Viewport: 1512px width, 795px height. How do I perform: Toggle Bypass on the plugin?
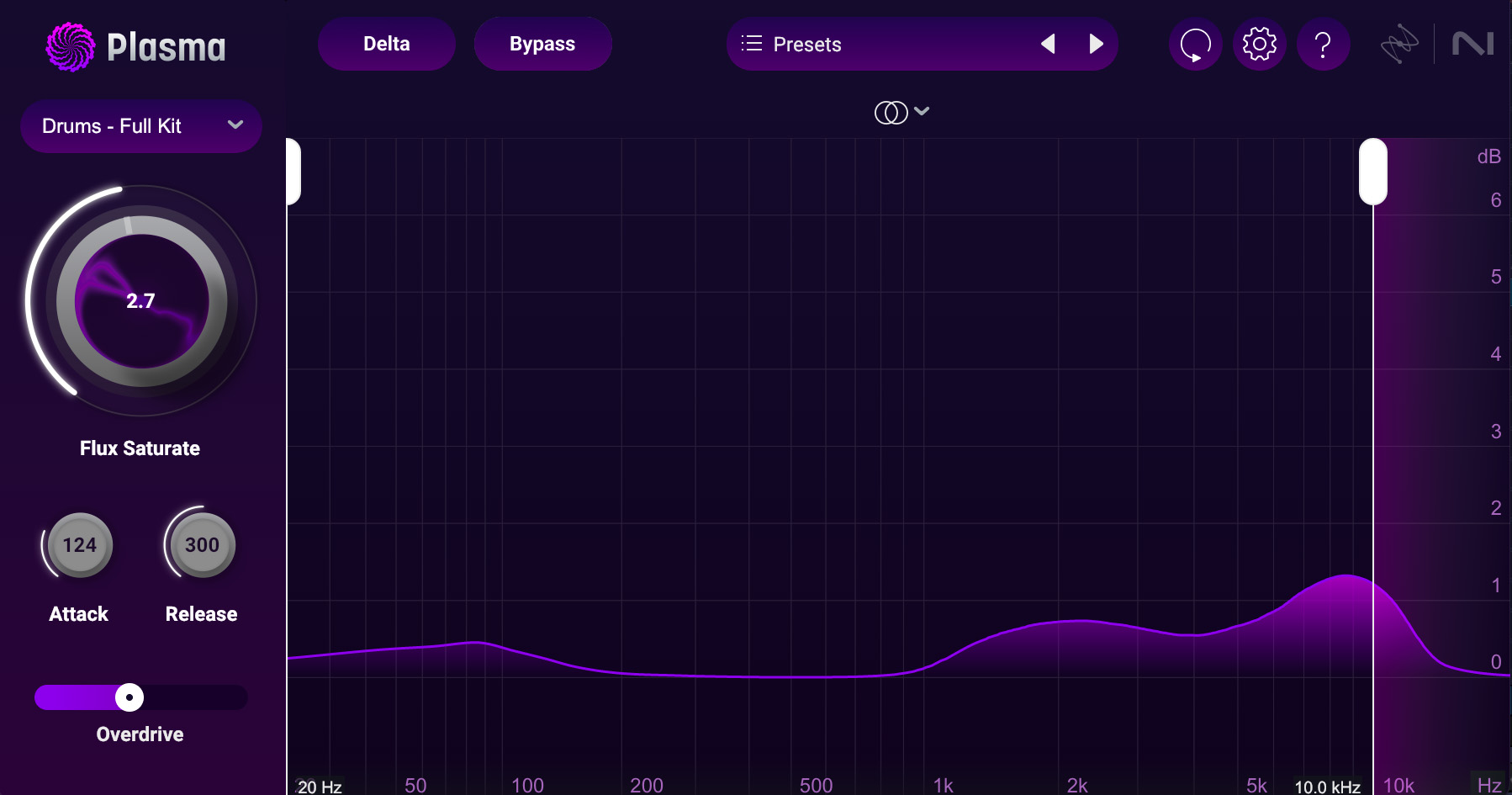pos(542,44)
